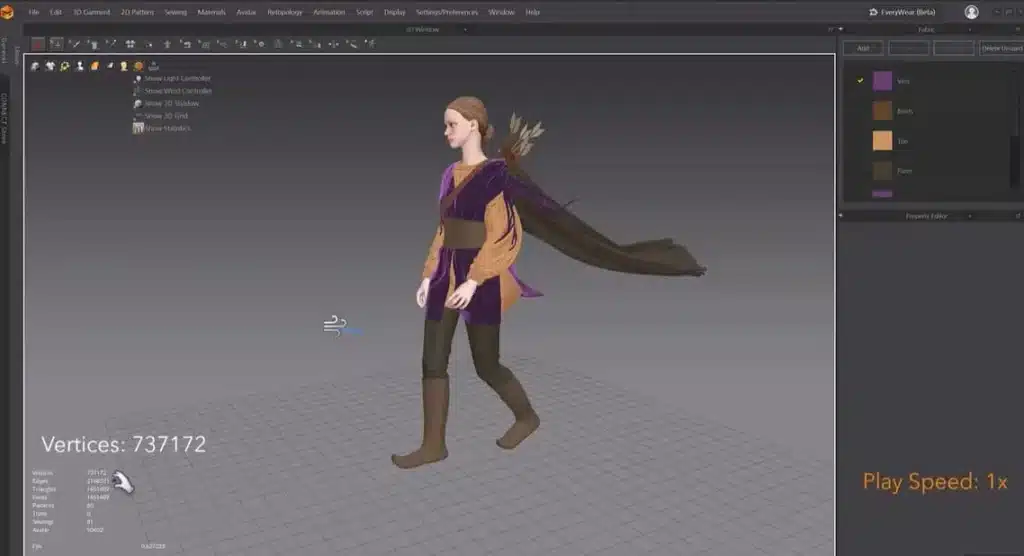Click the green circular icon in viewport icon row
Screen dimensions: 1024x556
65,66
